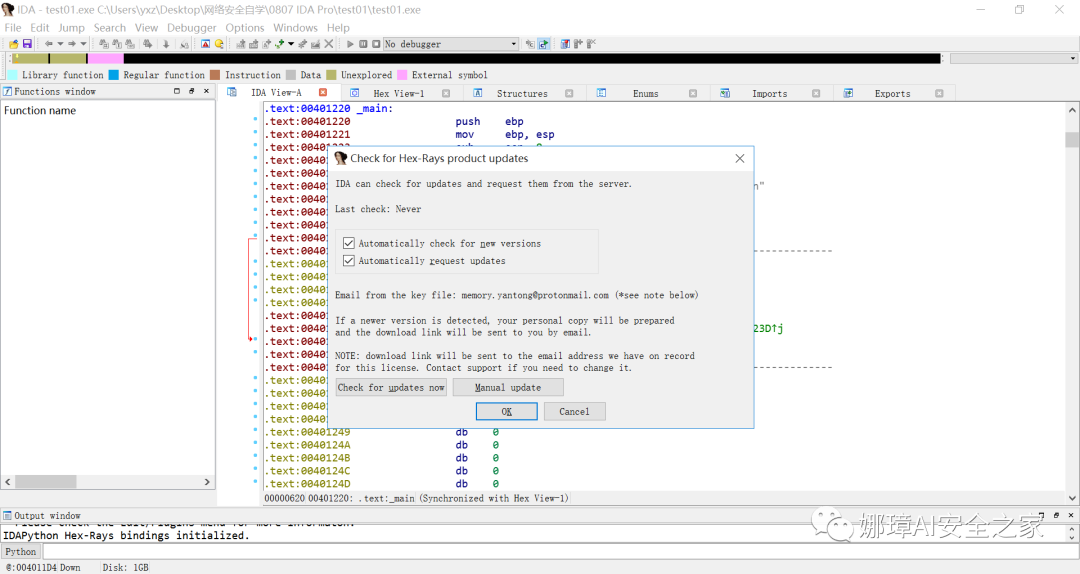Click the Pause process toolbar icon
Viewport: 1080px width, 574px height.
pos(363,44)
